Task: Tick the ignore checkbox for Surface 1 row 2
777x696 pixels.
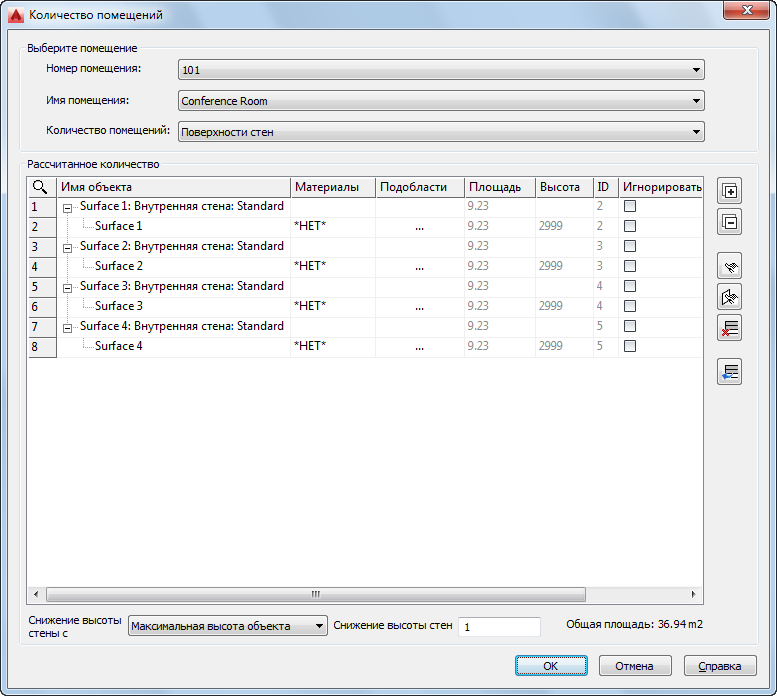Action: (630, 226)
